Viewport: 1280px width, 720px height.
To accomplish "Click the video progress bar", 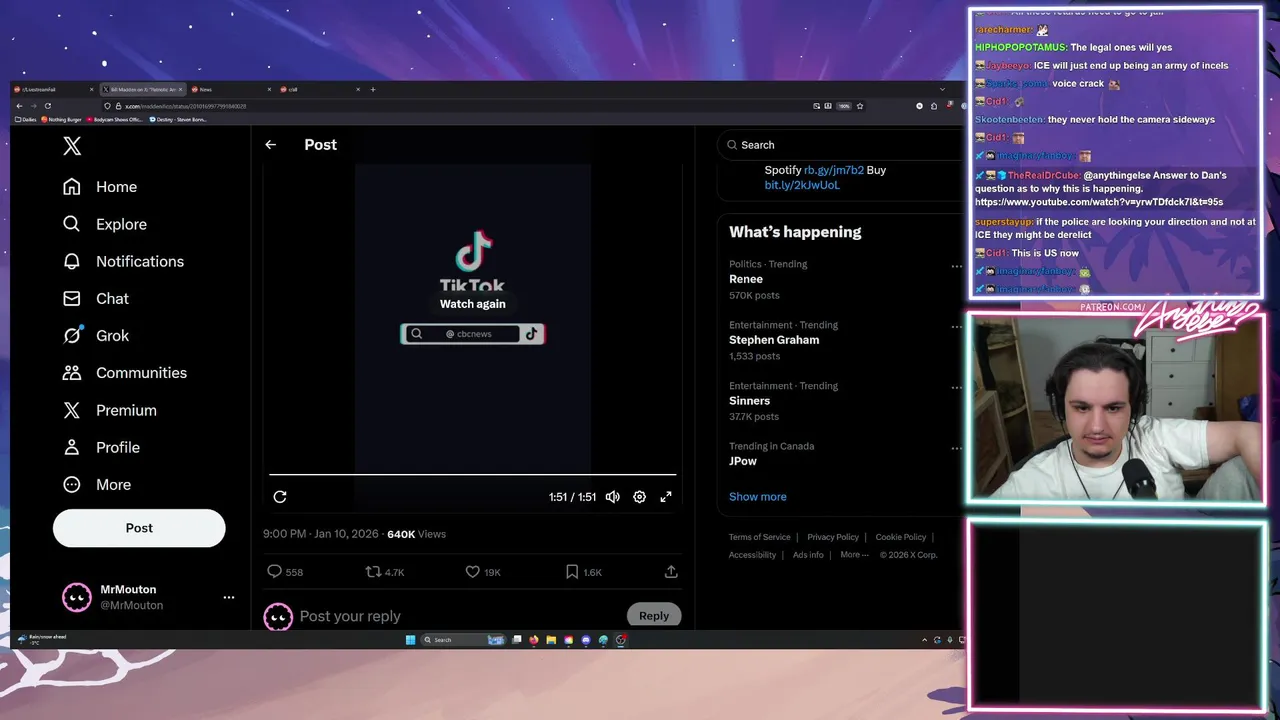I will (x=473, y=474).
